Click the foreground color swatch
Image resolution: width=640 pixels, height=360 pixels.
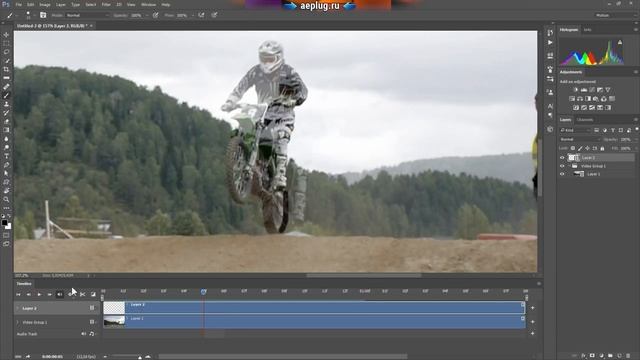(x=4, y=223)
